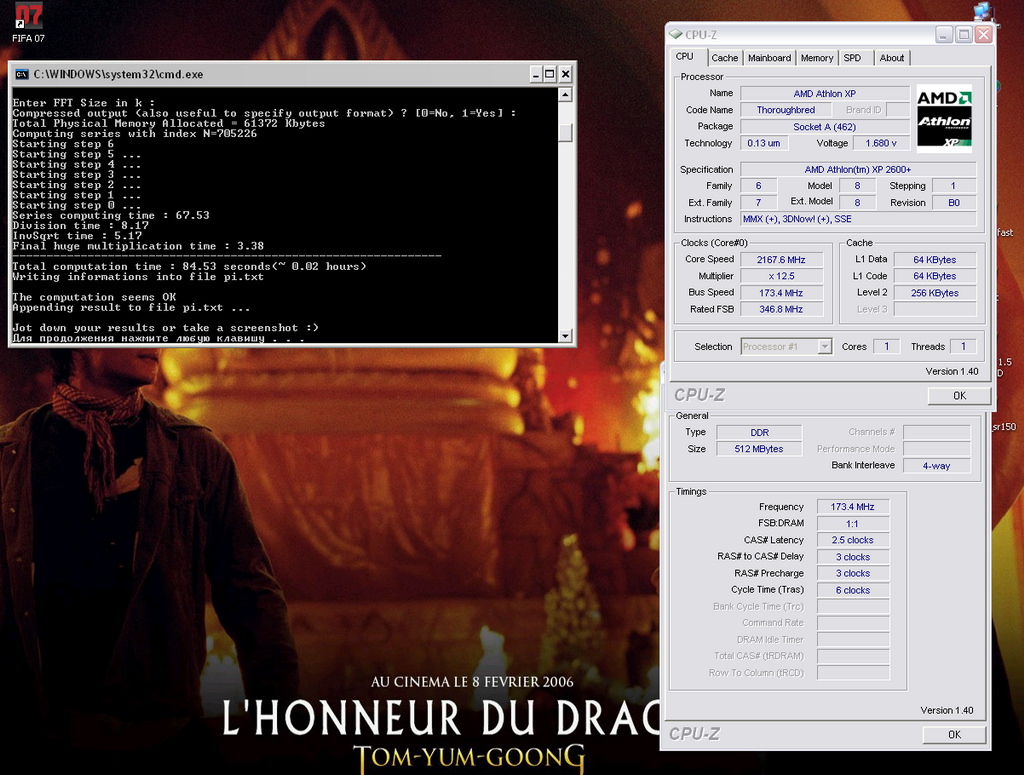Viewport: 1024px width, 775px height.
Task: Click the Technology value '0.13 um'
Action: [764, 143]
